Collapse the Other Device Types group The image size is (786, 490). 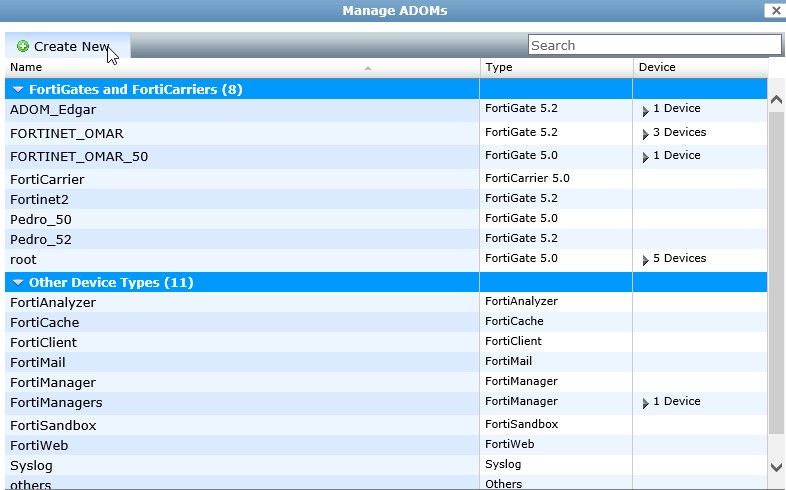18,282
